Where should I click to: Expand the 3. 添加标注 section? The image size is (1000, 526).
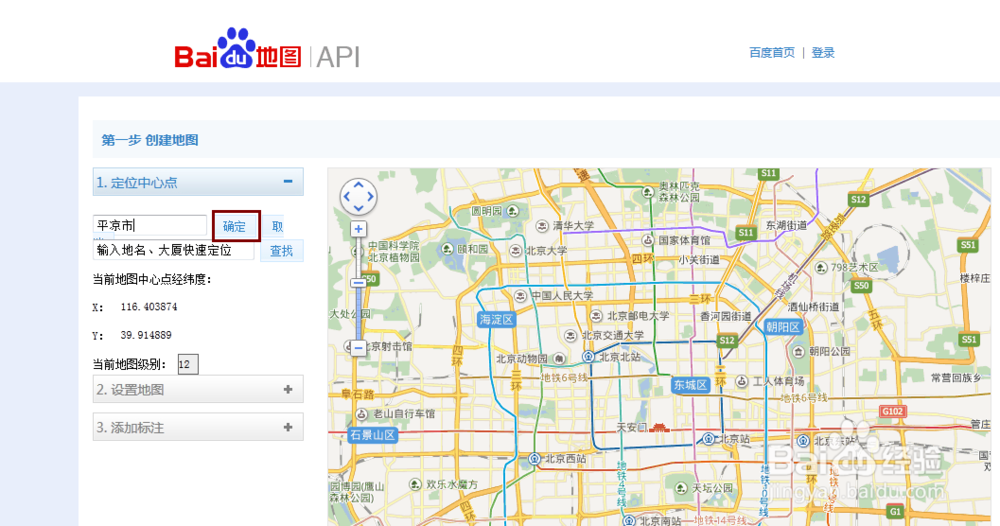(198, 427)
